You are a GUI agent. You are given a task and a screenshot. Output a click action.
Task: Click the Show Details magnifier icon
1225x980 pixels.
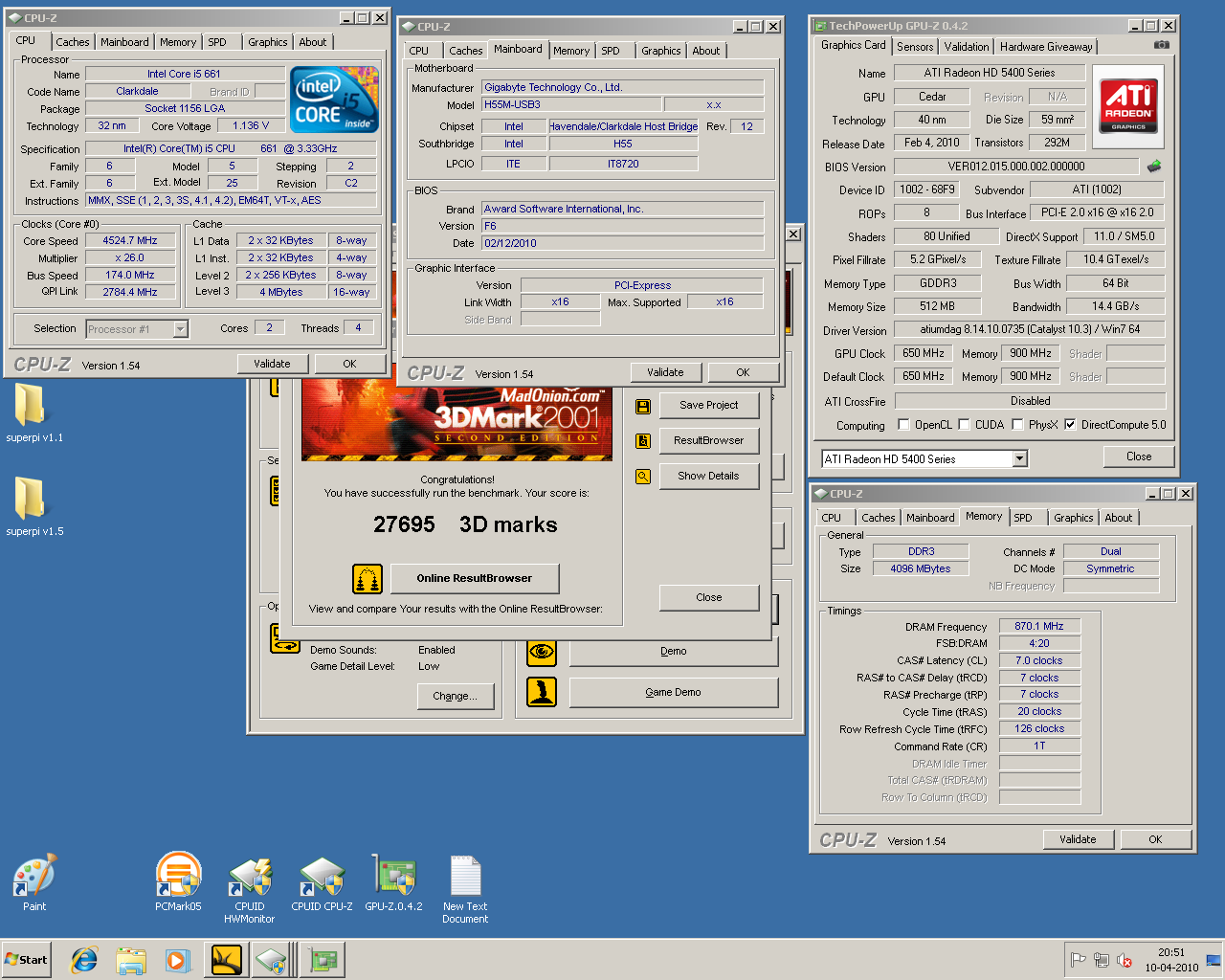(x=643, y=476)
